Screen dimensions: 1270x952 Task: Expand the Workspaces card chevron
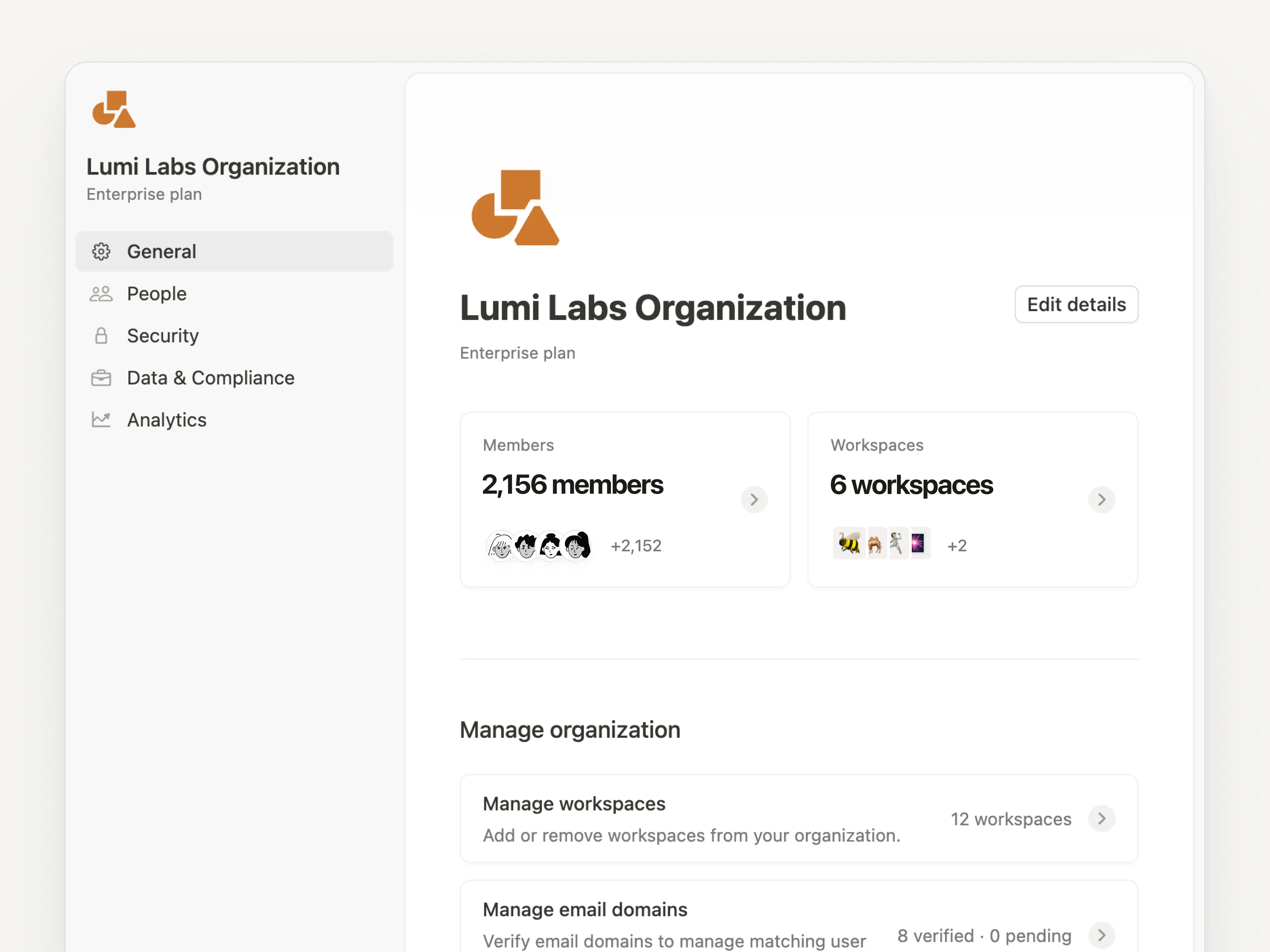(x=1101, y=499)
